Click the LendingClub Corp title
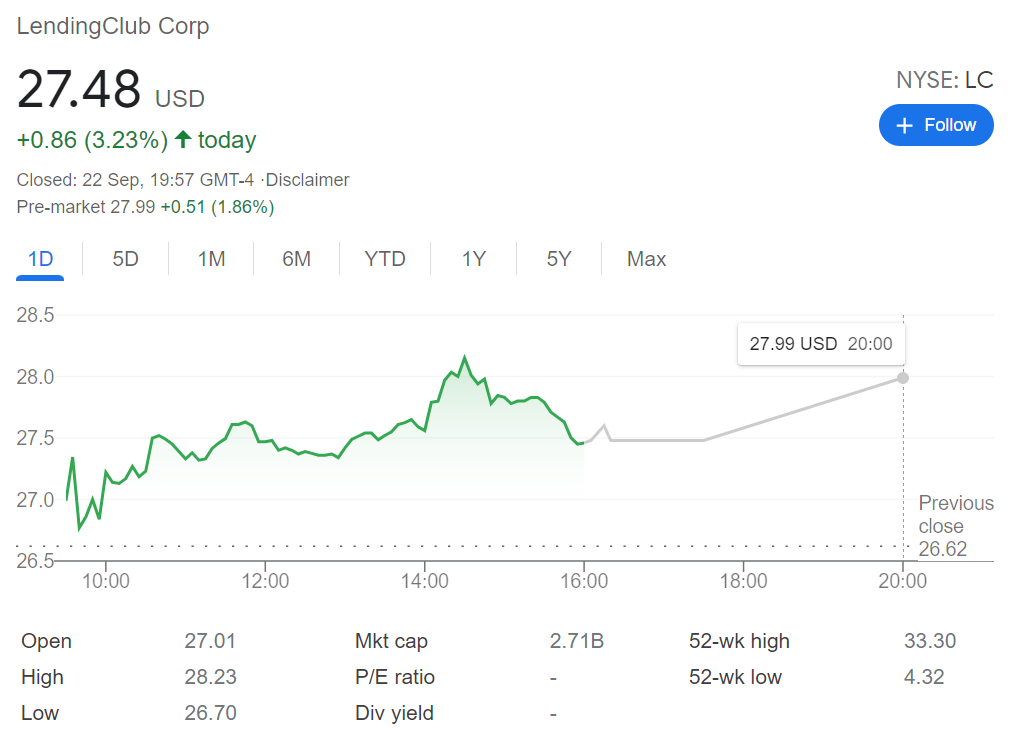Viewport: 1036px width, 738px height. tap(113, 26)
